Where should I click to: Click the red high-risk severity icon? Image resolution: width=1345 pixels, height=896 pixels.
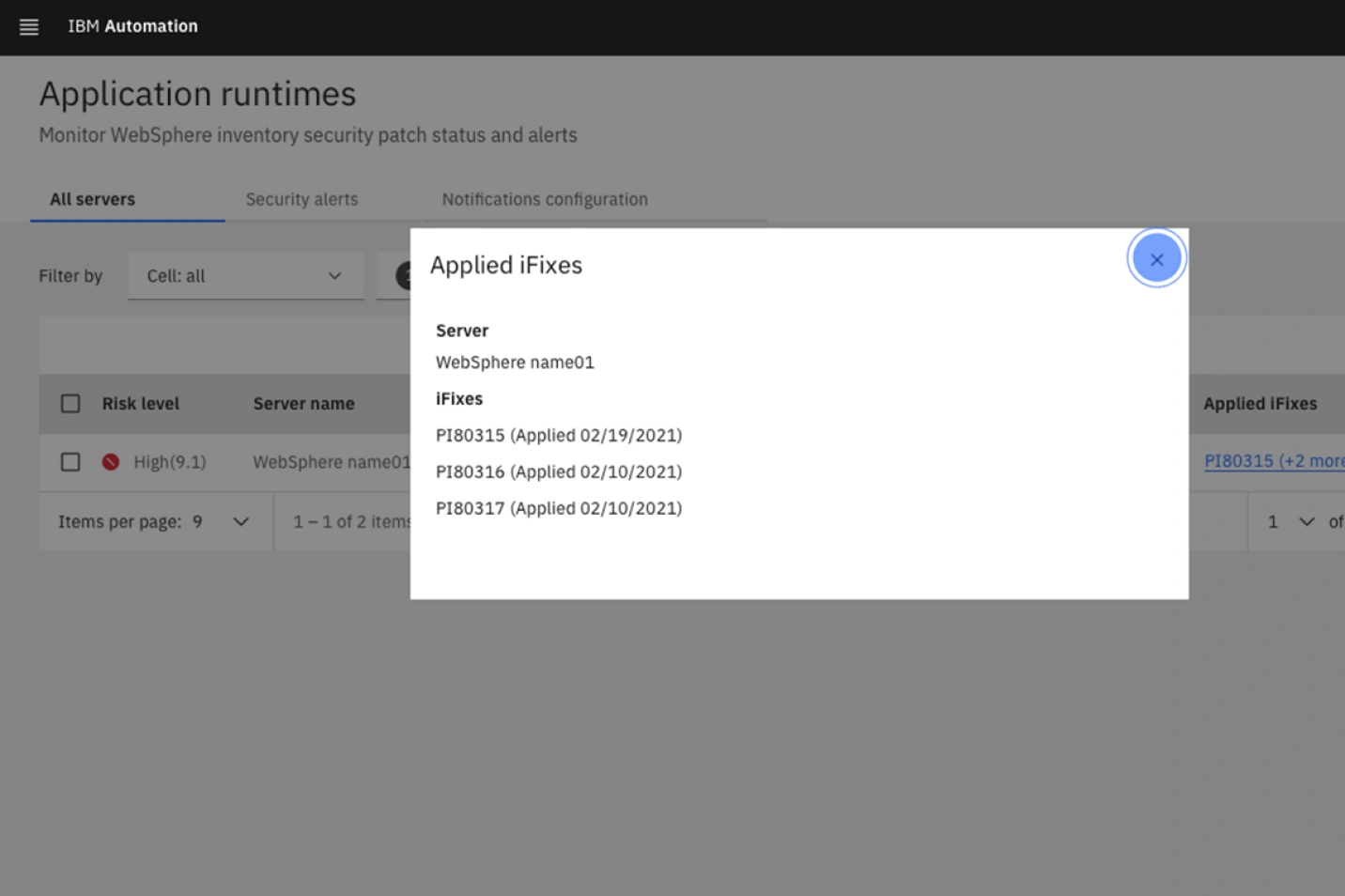(x=110, y=461)
